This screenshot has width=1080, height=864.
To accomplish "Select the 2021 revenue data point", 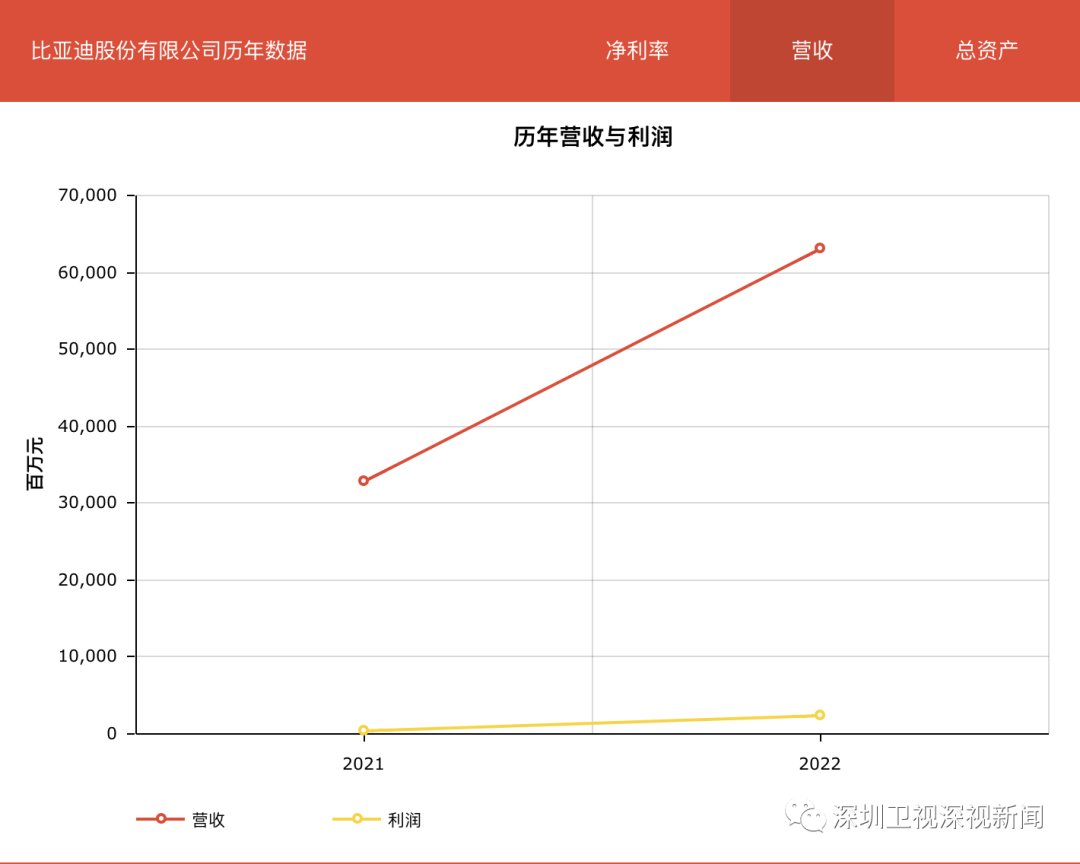I will pyautogui.click(x=364, y=481).
